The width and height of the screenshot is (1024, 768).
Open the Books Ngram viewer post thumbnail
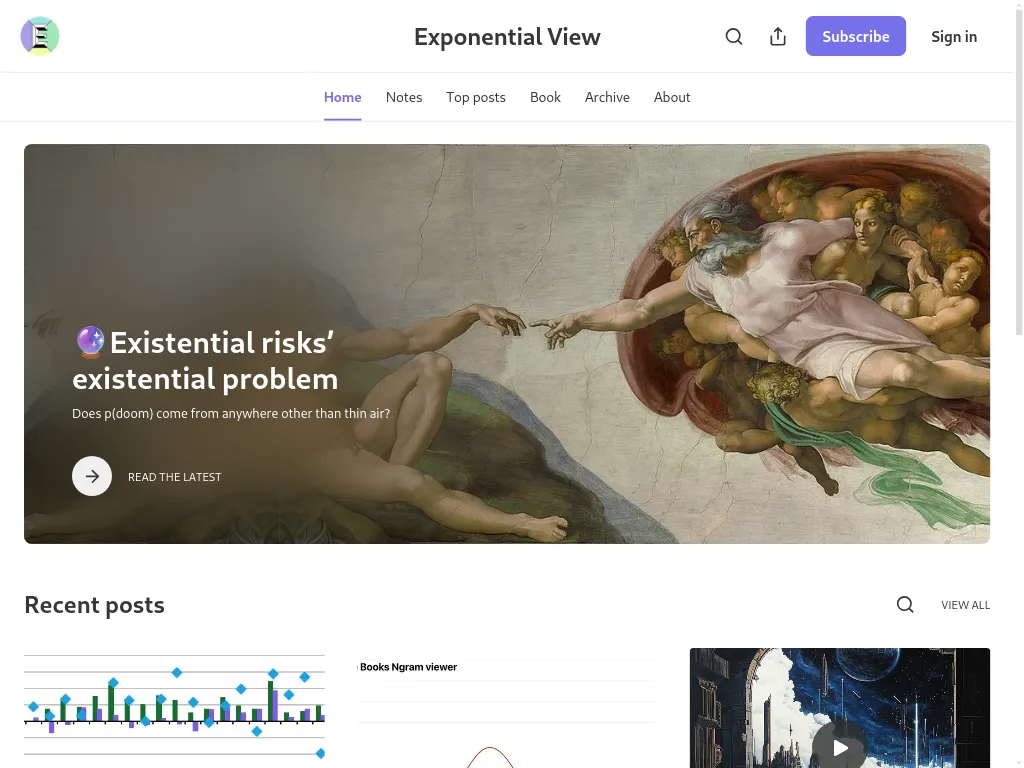click(x=507, y=708)
